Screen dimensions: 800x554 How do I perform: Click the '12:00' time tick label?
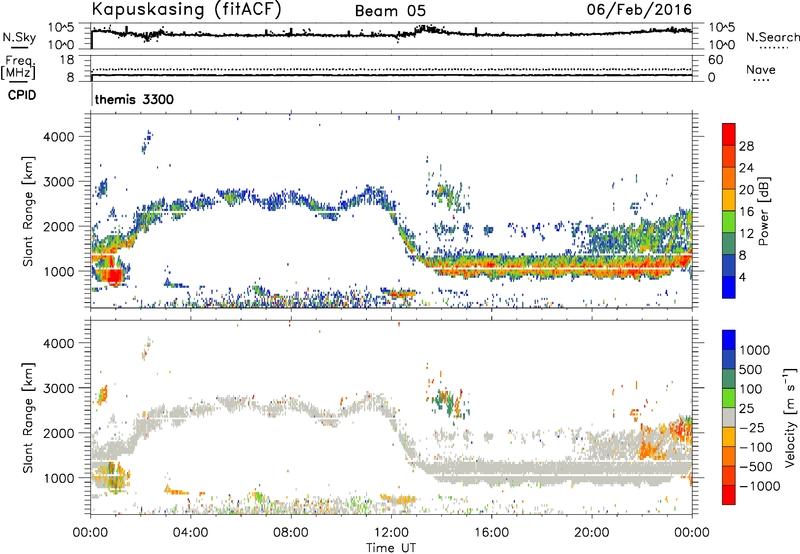pos(391,533)
